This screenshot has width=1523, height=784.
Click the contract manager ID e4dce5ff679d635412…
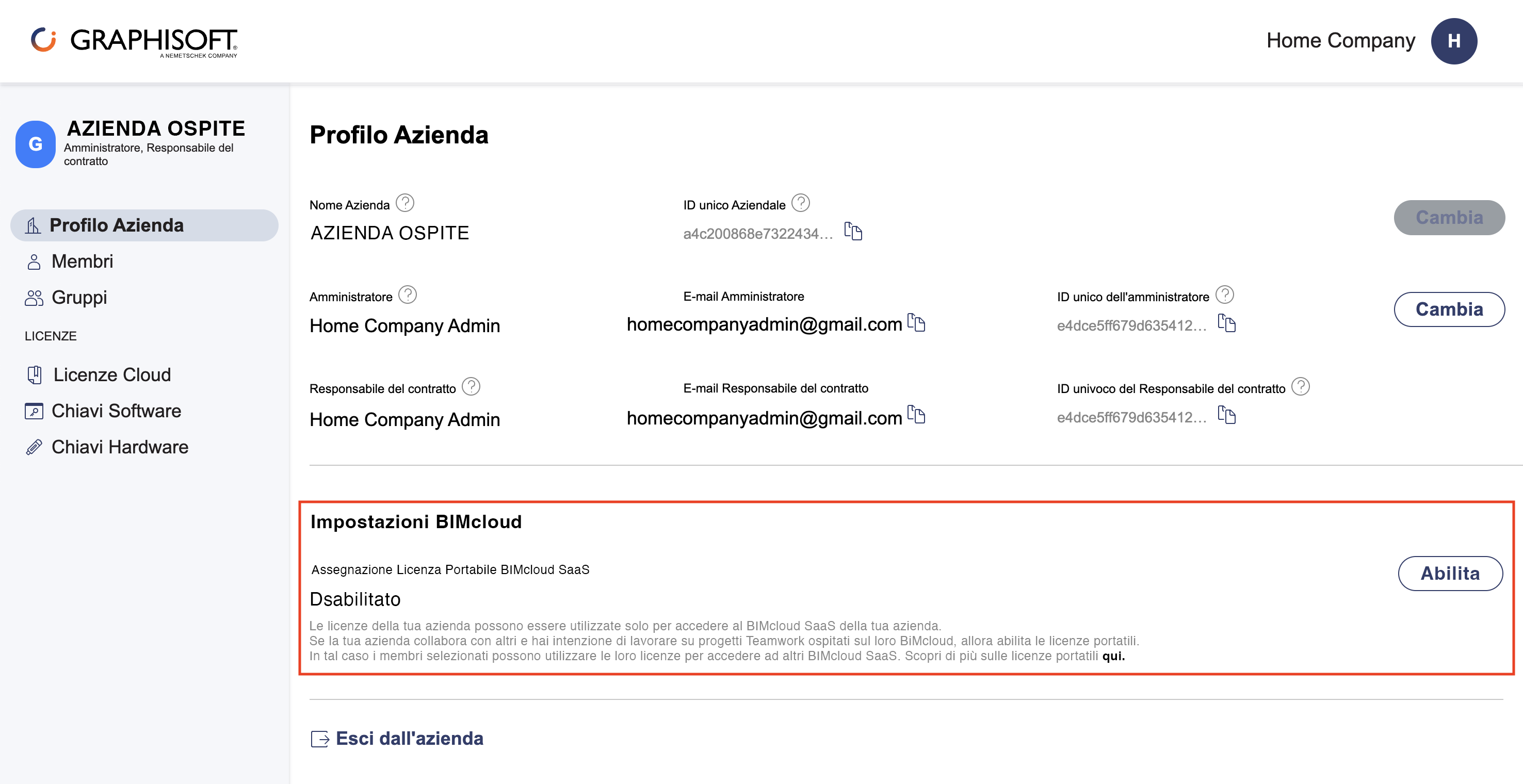pos(1131,417)
